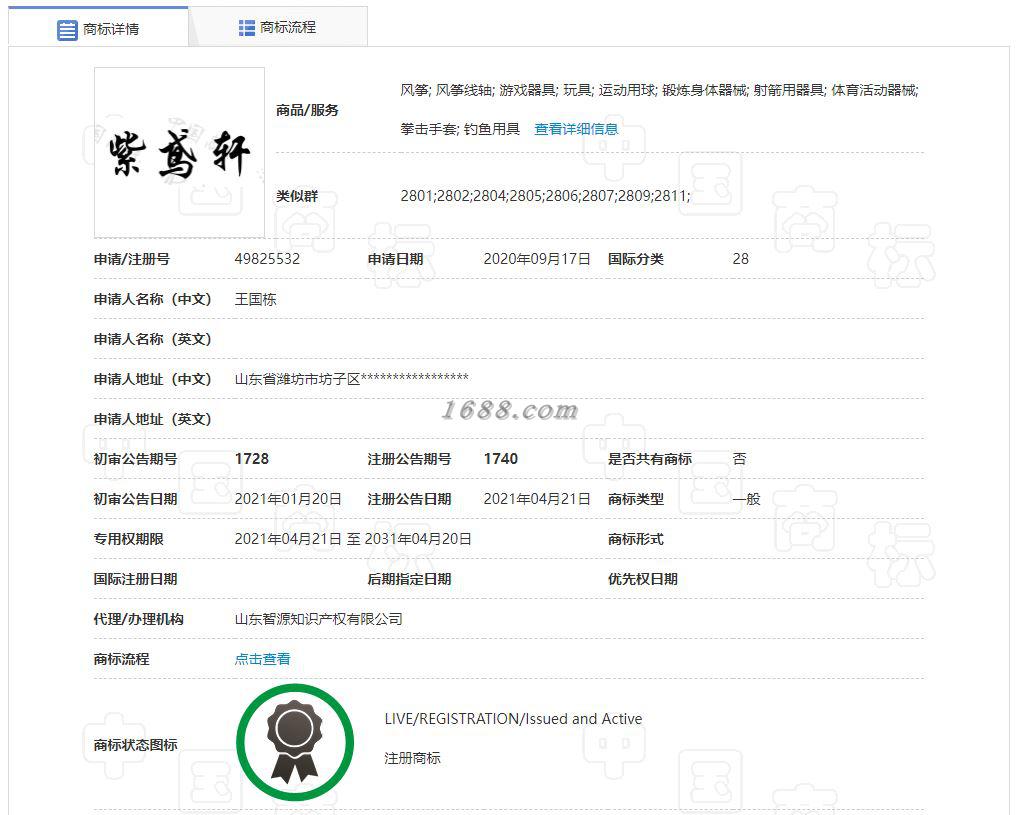Select the shared trademark value 否
The height and width of the screenshot is (815, 1019).
pos(740,459)
